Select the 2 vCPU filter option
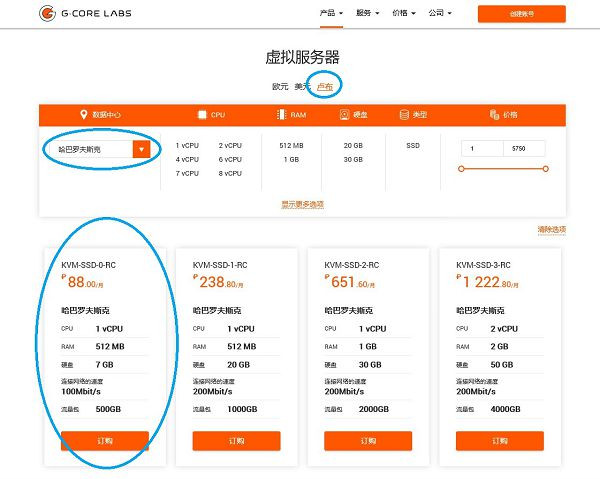Screen dimensions: 600x479 (x=230, y=145)
